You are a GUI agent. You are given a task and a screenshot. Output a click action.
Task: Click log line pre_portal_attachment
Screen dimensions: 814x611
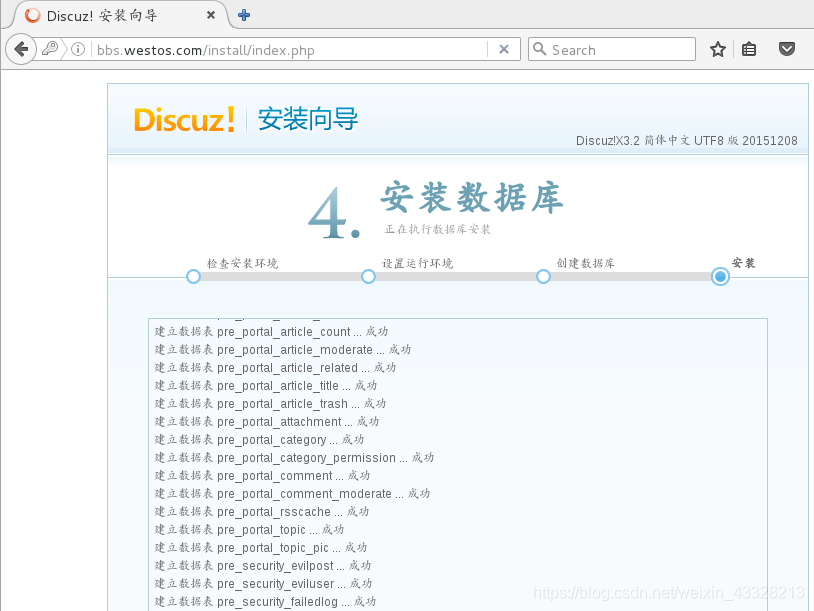click(x=267, y=422)
